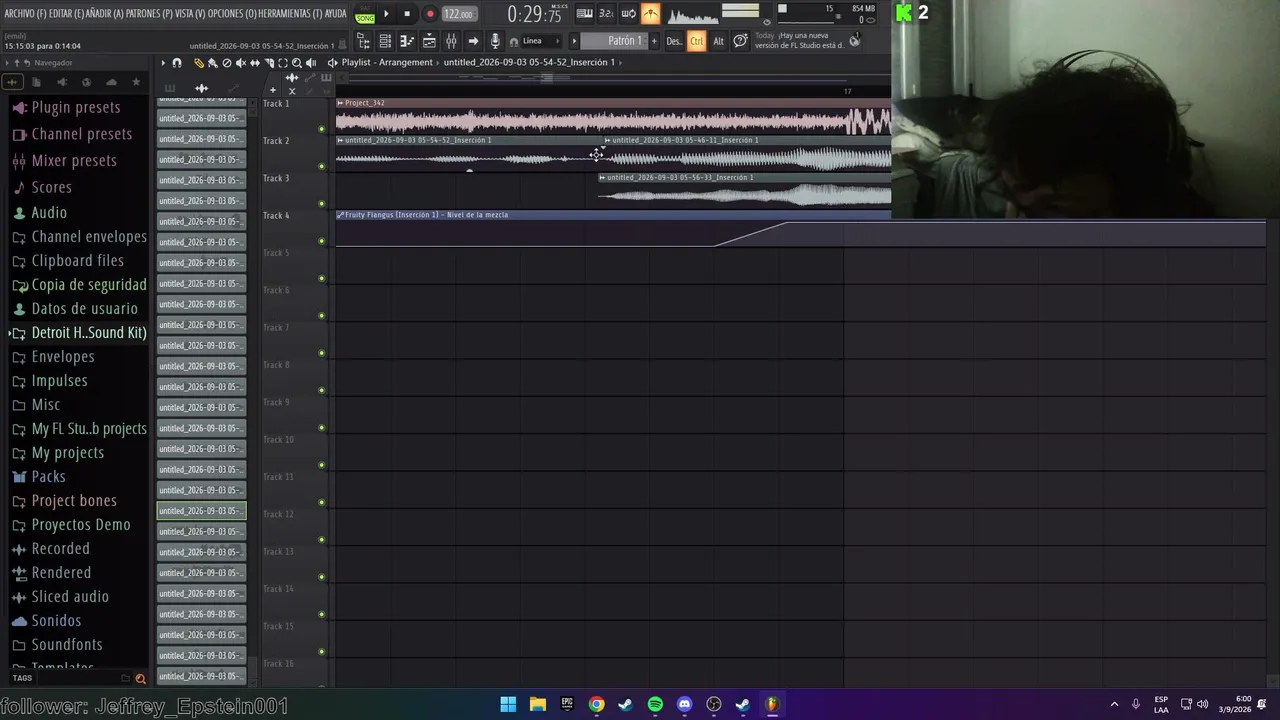Start playback with the play button

click(x=386, y=14)
